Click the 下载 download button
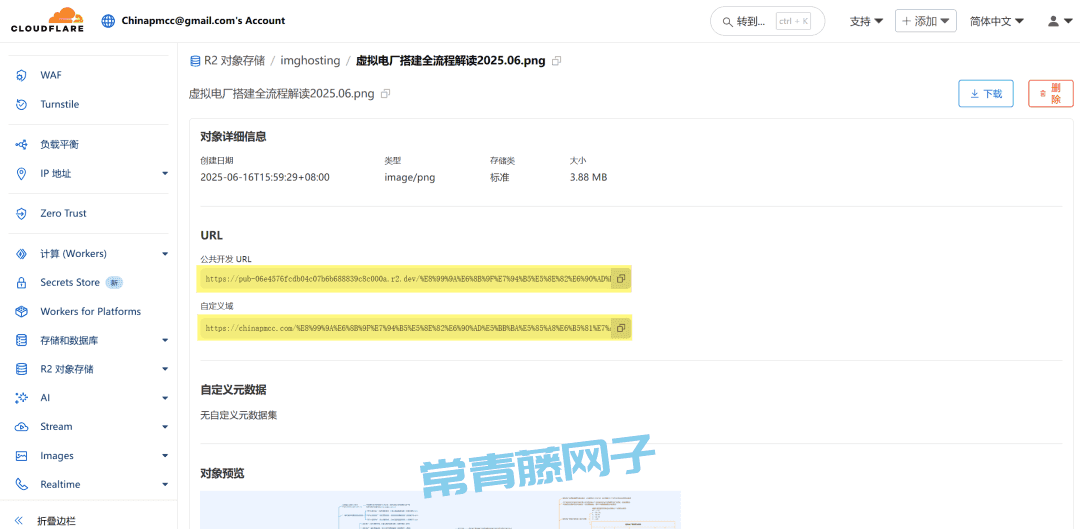The height and width of the screenshot is (529, 1080). pyautogui.click(x=986, y=94)
